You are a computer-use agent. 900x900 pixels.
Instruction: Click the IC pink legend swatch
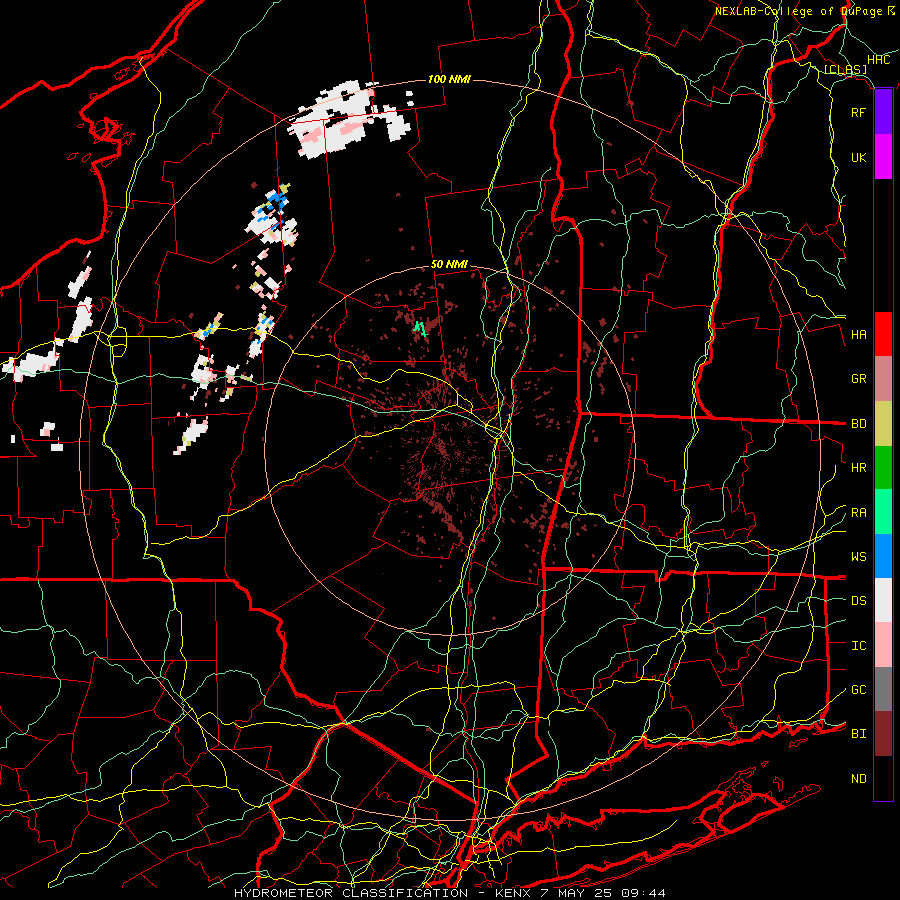883,645
